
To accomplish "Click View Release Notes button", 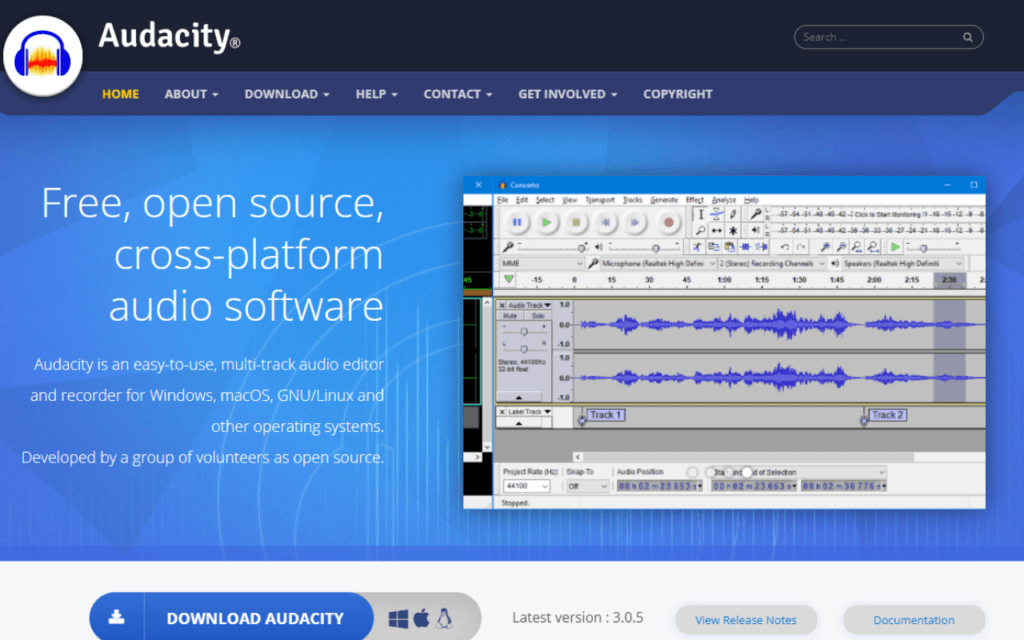I will click(x=746, y=620).
